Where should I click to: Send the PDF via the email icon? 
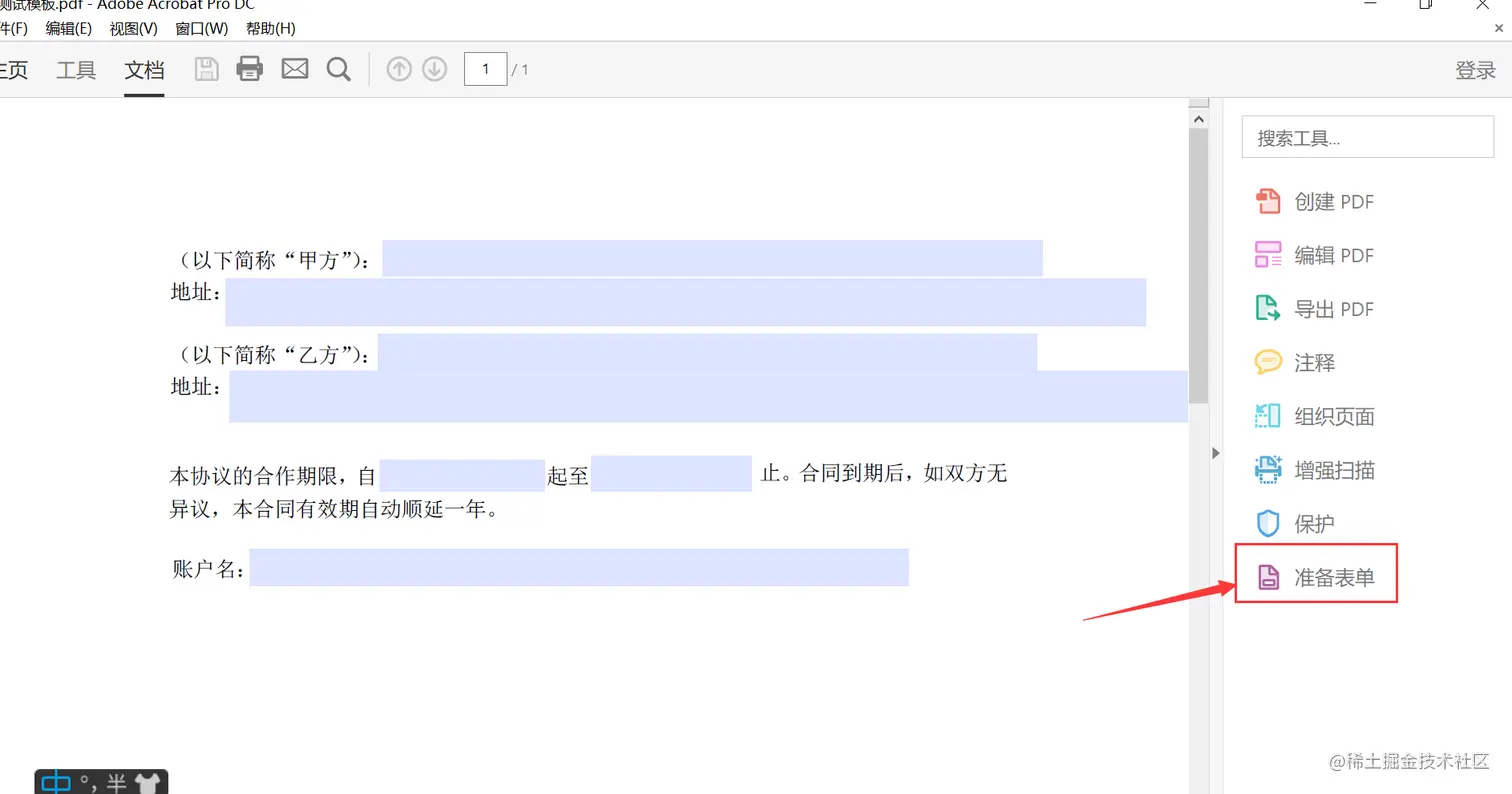(x=294, y=68)
